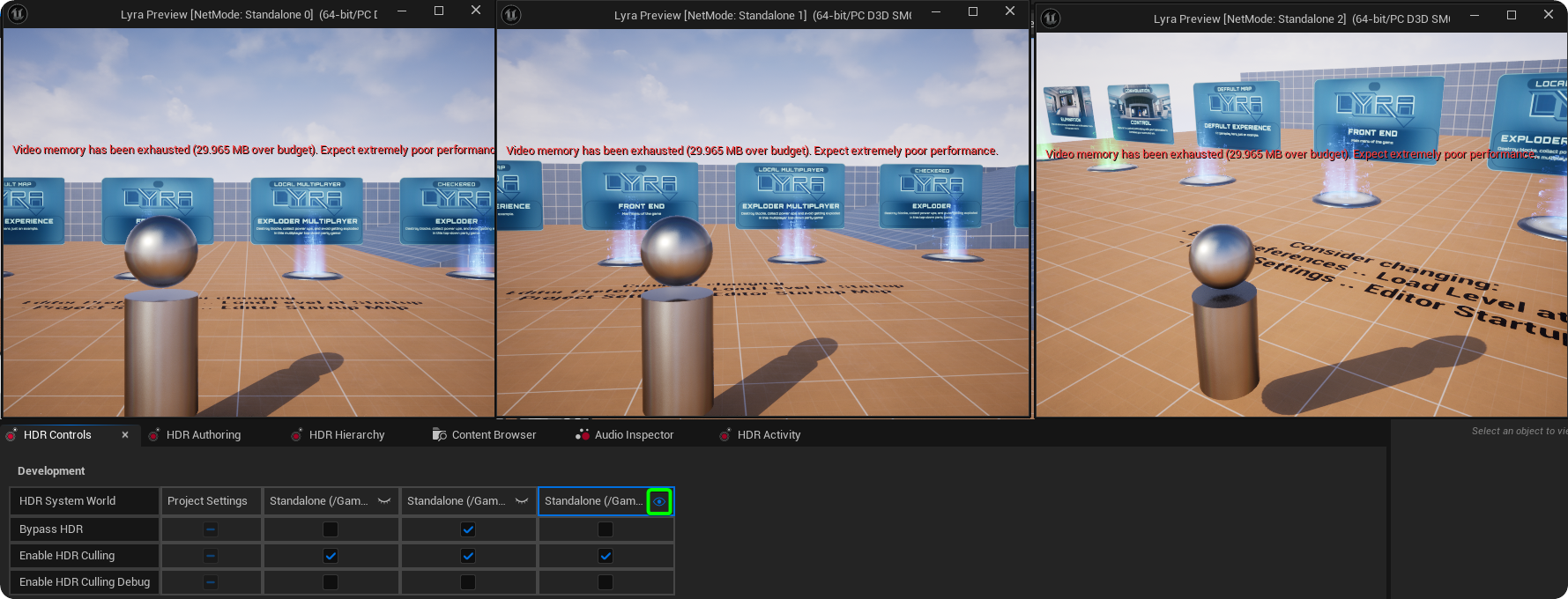Maximize the Standalone 1 preview window

[x=973, y=11]
